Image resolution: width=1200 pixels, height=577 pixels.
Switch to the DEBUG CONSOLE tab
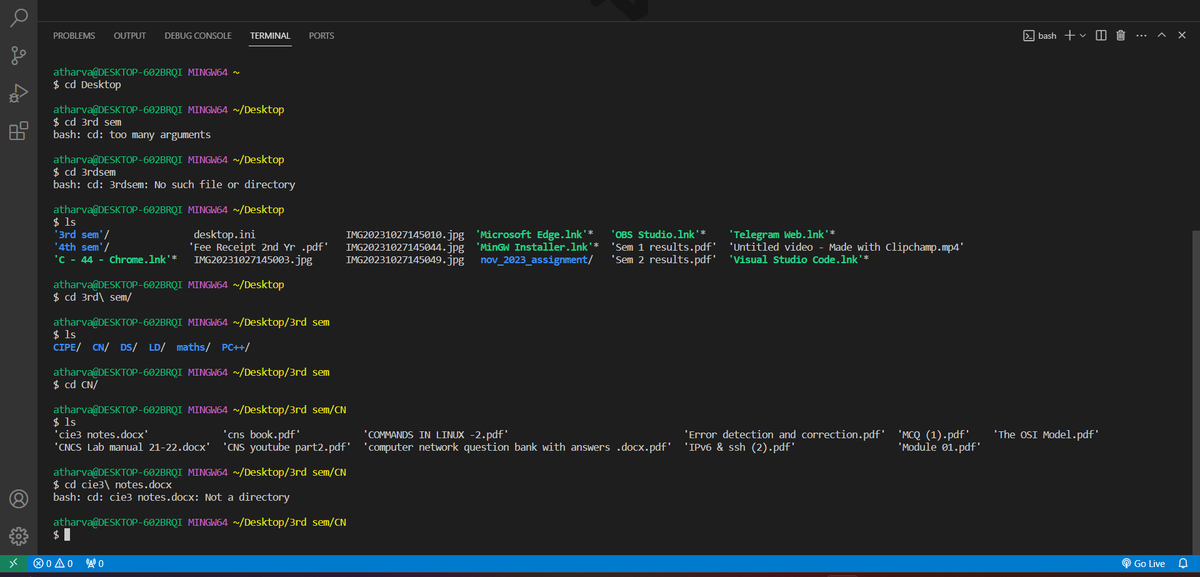197,35
